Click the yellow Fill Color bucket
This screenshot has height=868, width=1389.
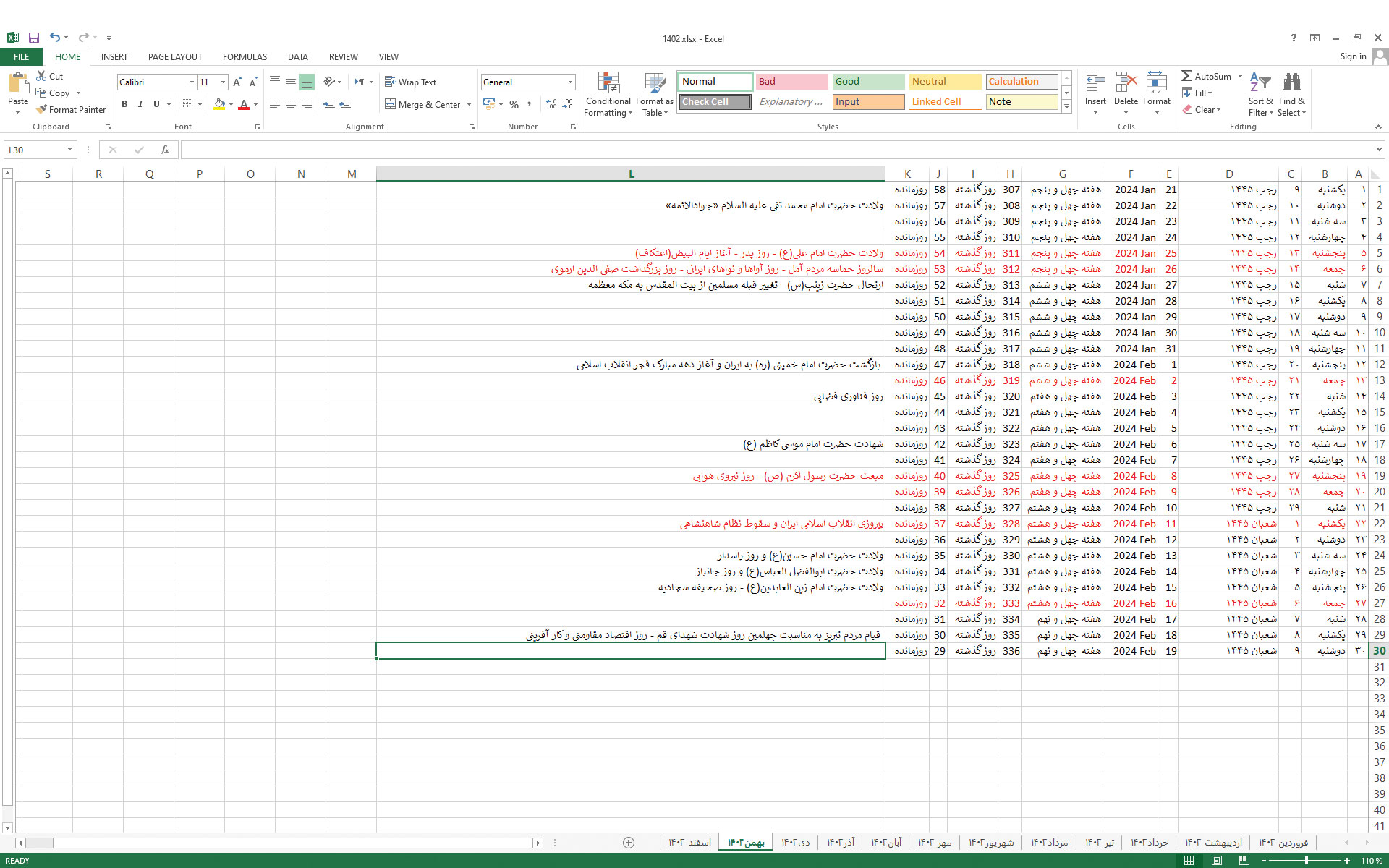(219, 104)
